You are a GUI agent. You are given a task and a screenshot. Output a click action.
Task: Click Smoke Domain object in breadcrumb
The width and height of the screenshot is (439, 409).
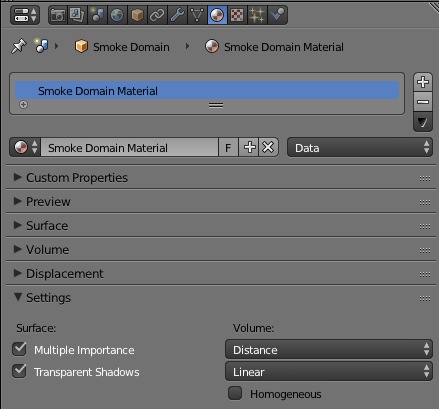click(122, 47)
